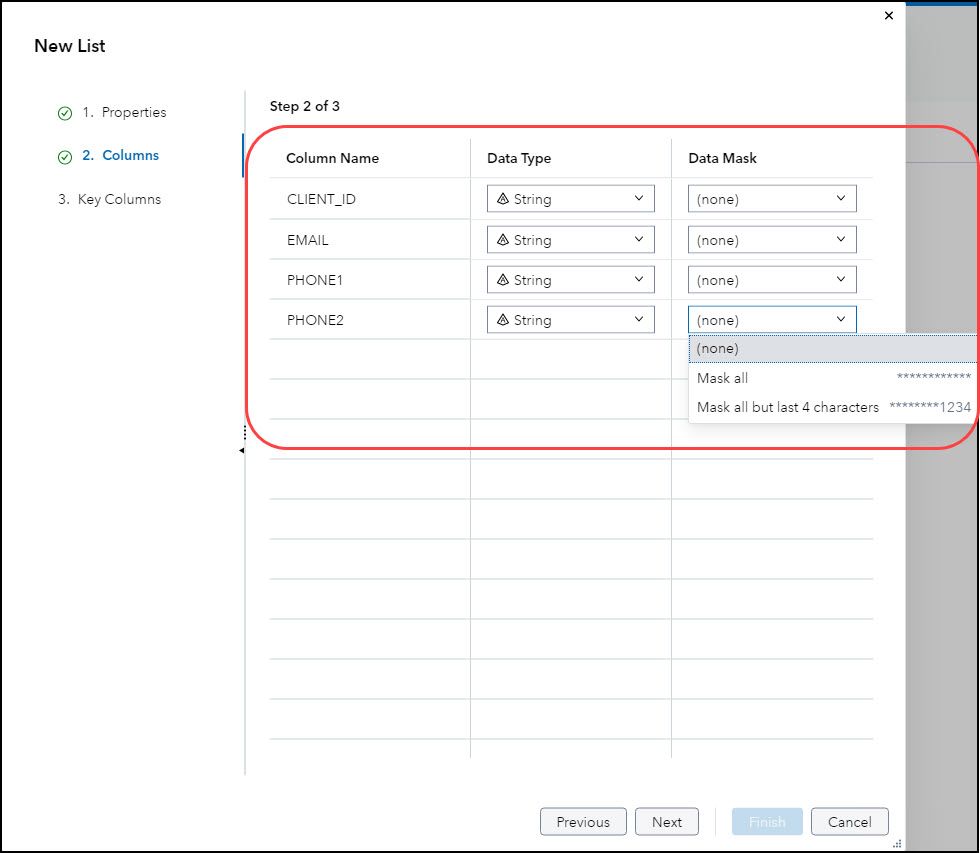
Task: Open the Data Type dropdown for PHONE2
Action: tap(641, 319)
